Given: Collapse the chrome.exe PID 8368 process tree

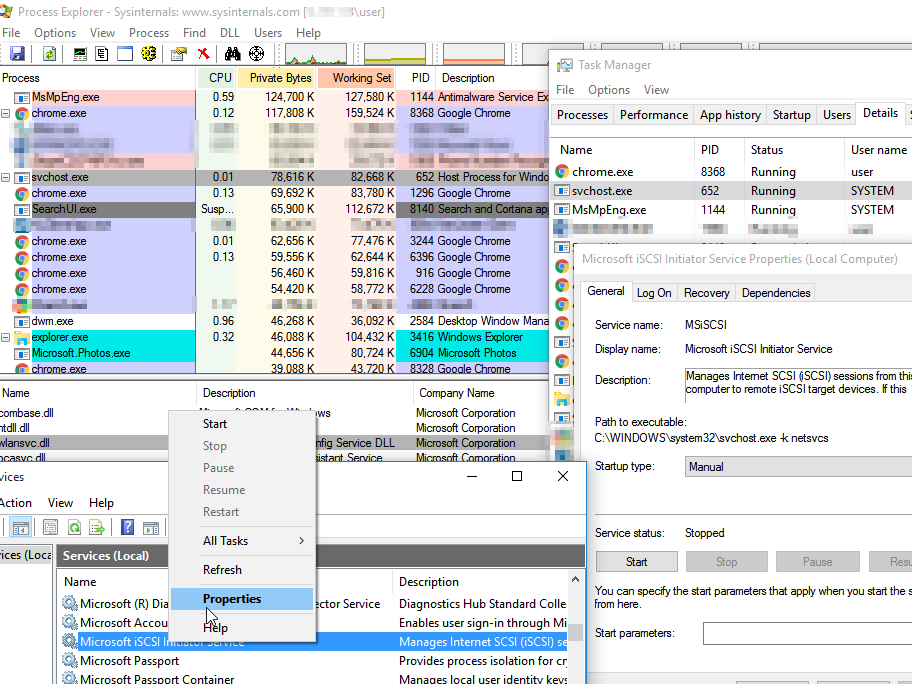Looking at the screenshot, I should tap(5, 113).
